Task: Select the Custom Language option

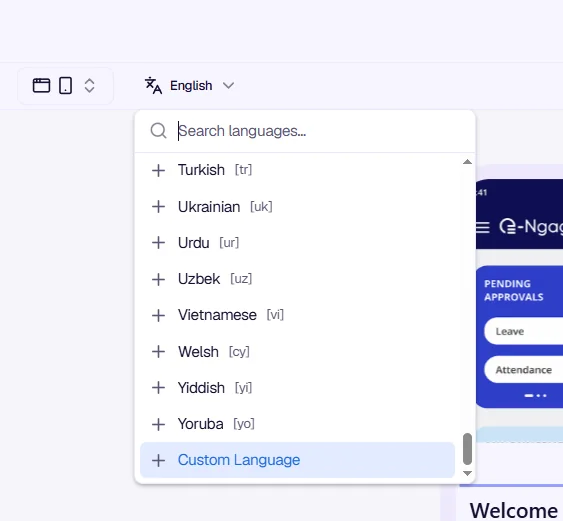Action: point(297,460)
